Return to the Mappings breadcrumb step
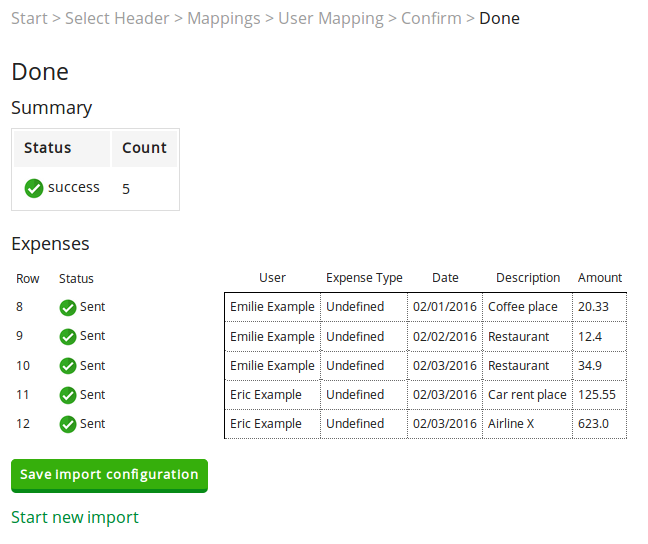The height and width of the screenshot is (544, 648). [224, 19]
